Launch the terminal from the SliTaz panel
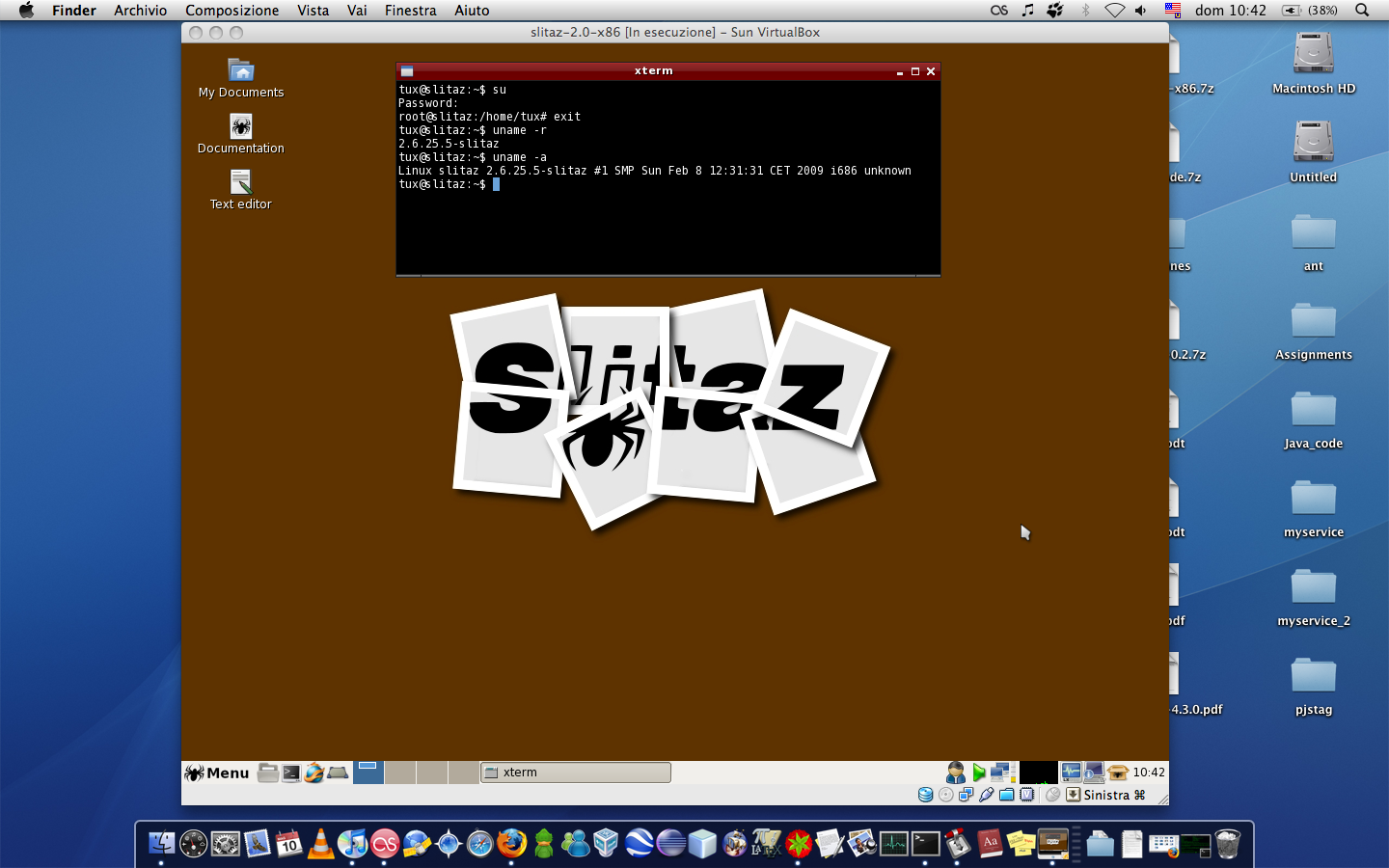This screenshot has width=1389, height=868. pyautogui.click(x=290, y=773)
